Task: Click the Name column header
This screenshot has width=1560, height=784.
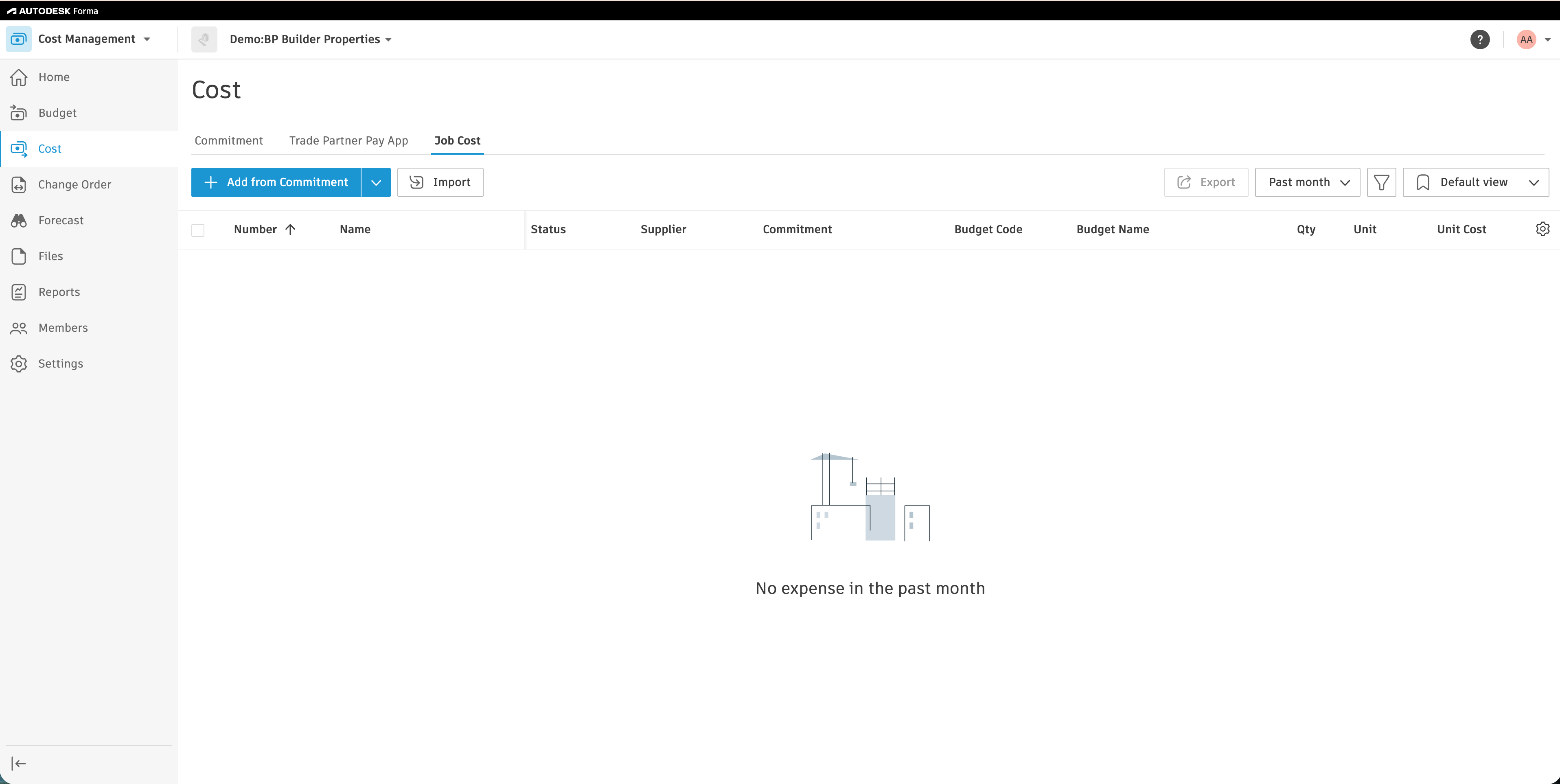Action: click(355, 230)
